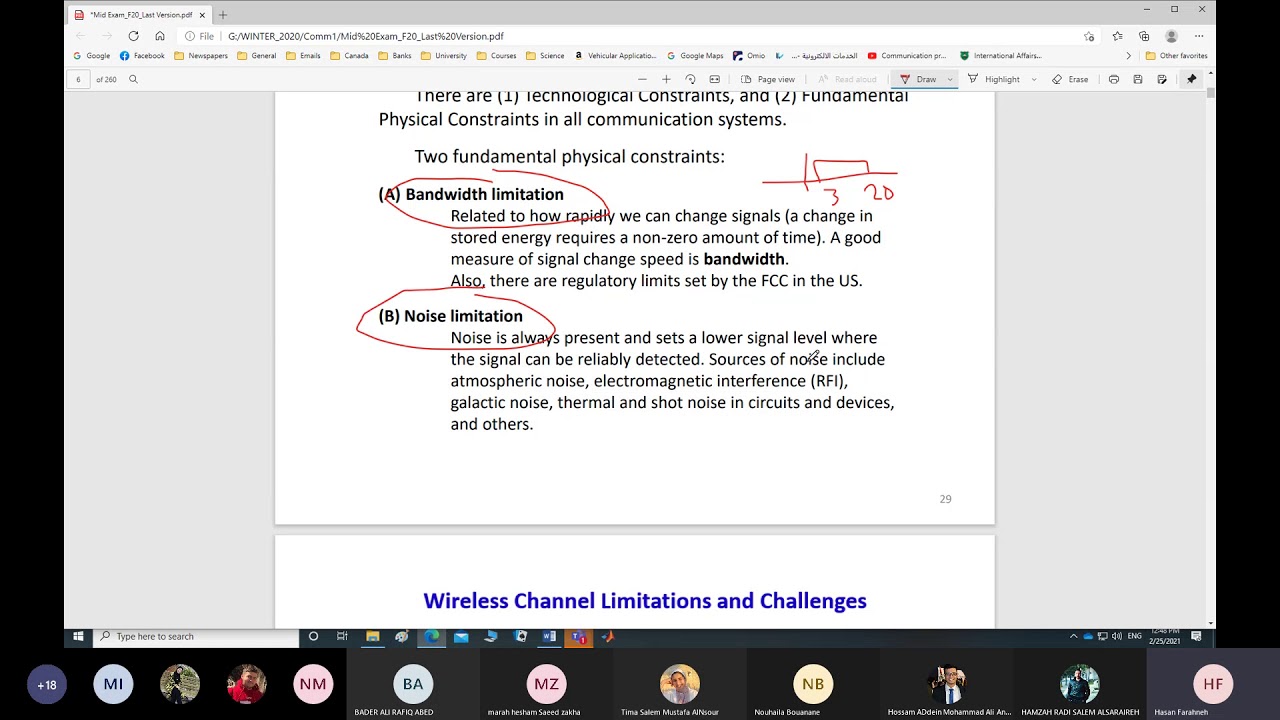Switch to Microsoft Edge on taskbar
The image size is (1280, 720).
point(431,636)
